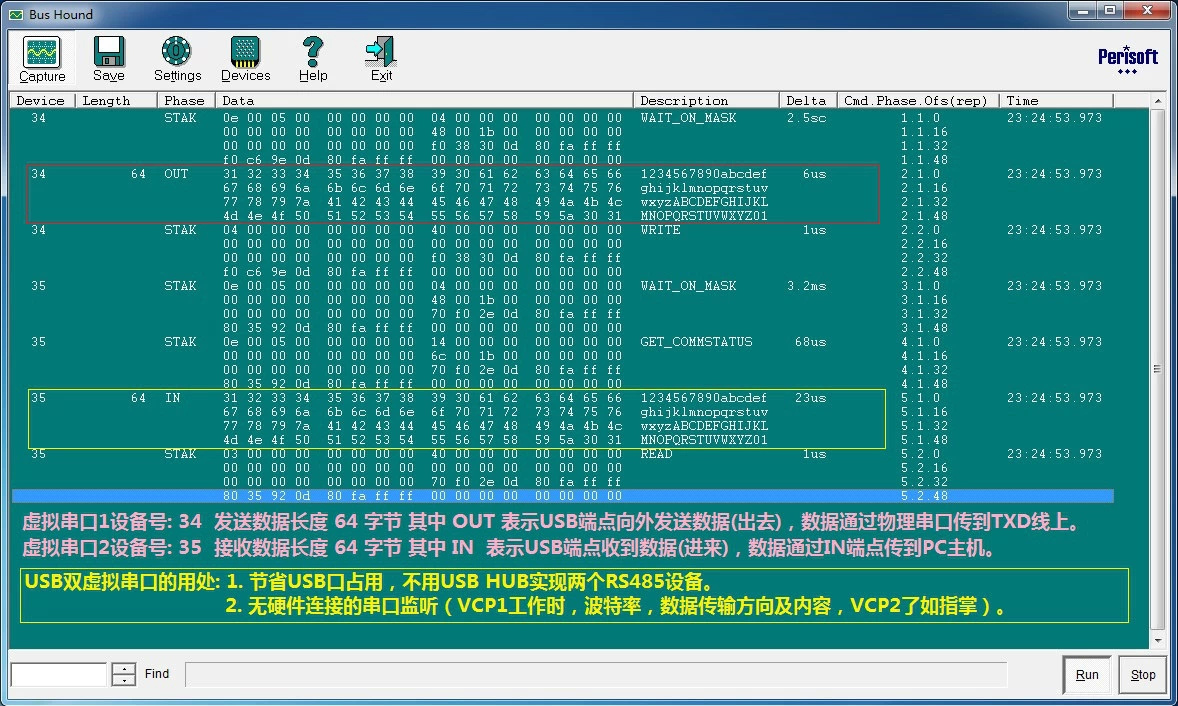This screenshot has height=706, width=1178.
Task: Click the Description column header
Action: tap(706, 101)
